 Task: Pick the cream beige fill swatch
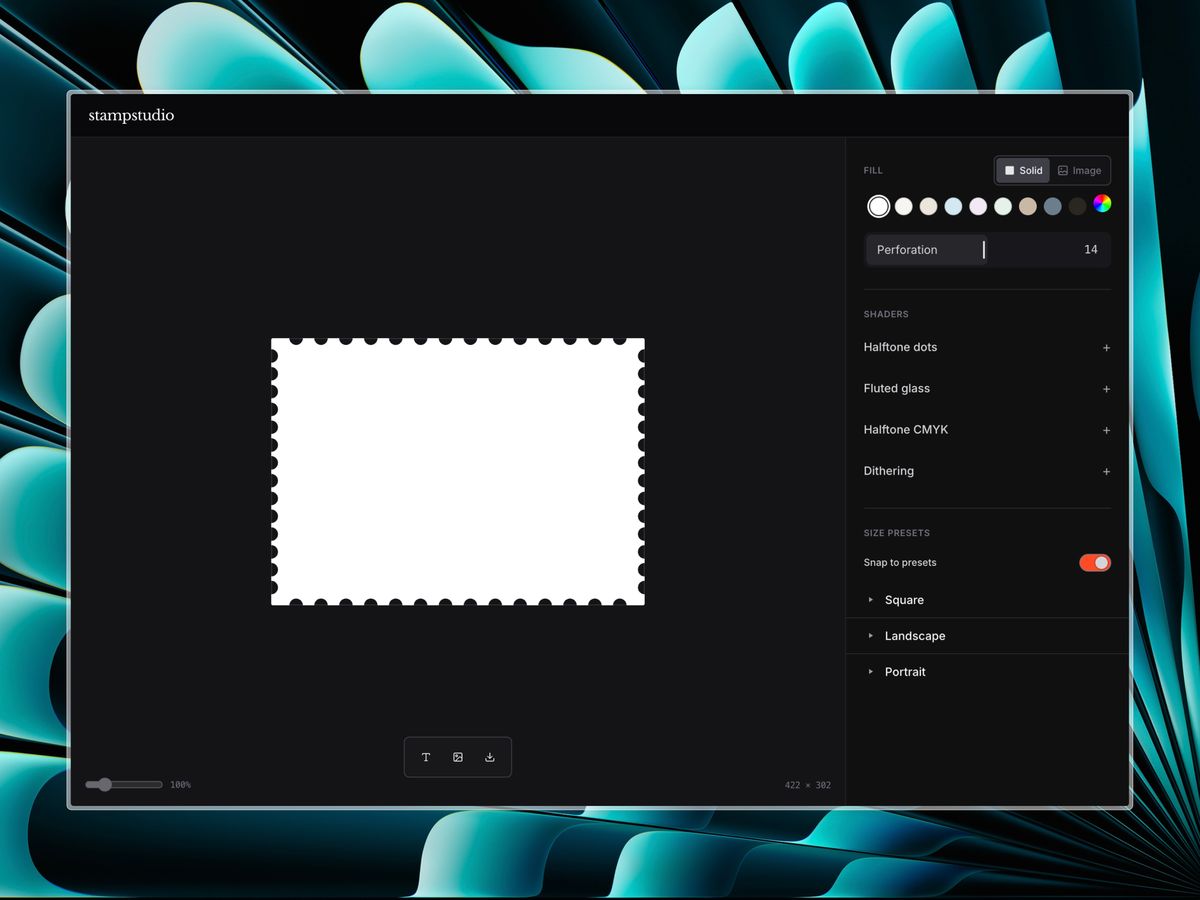[x=929, y=206]
